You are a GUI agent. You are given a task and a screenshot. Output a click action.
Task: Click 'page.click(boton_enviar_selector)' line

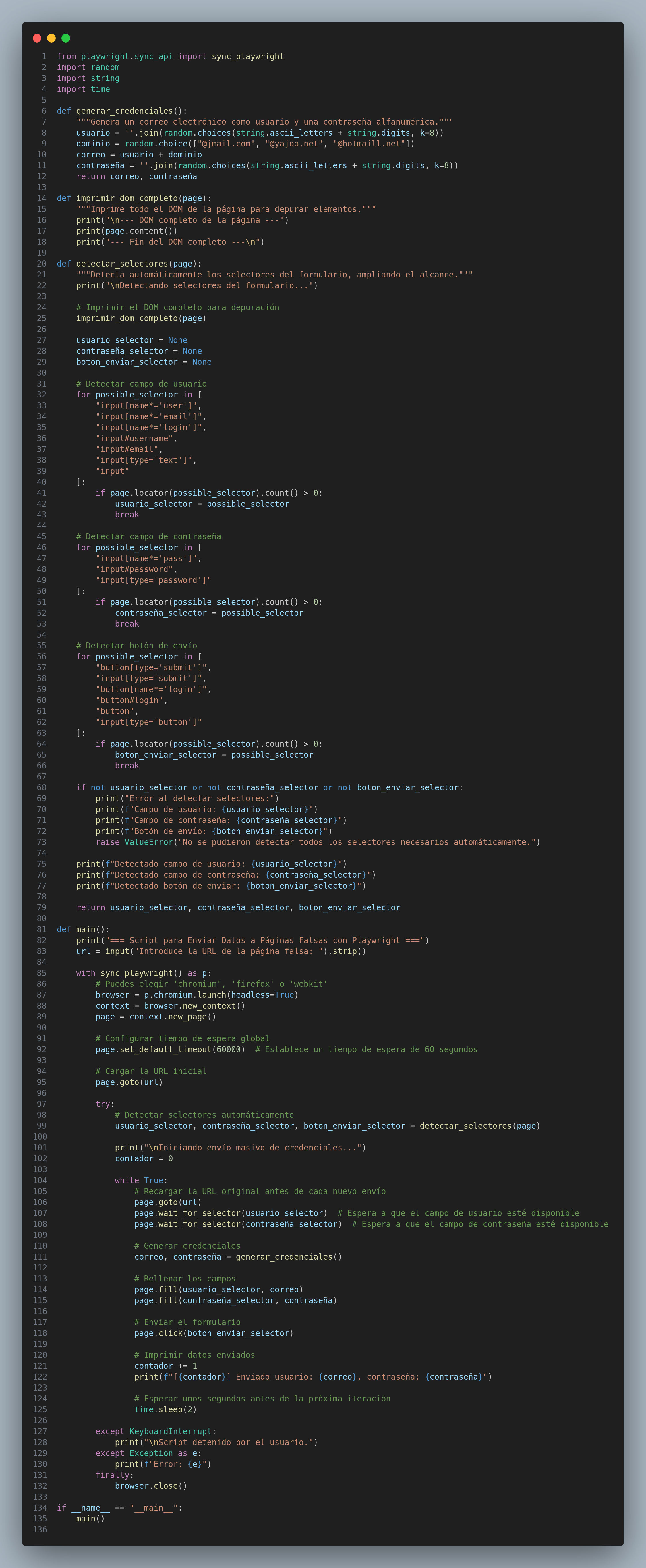(214, 1334)
